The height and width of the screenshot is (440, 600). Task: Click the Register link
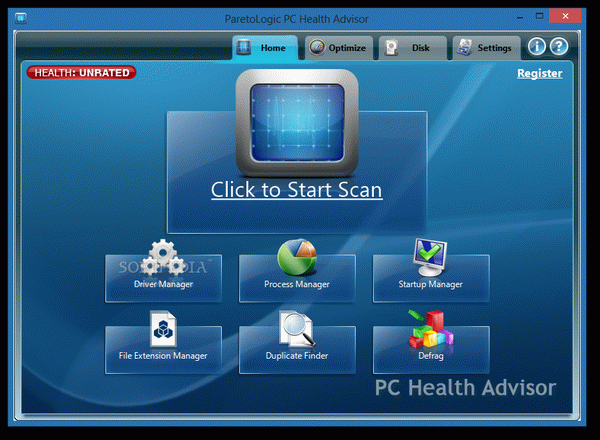tap(540, 73)
